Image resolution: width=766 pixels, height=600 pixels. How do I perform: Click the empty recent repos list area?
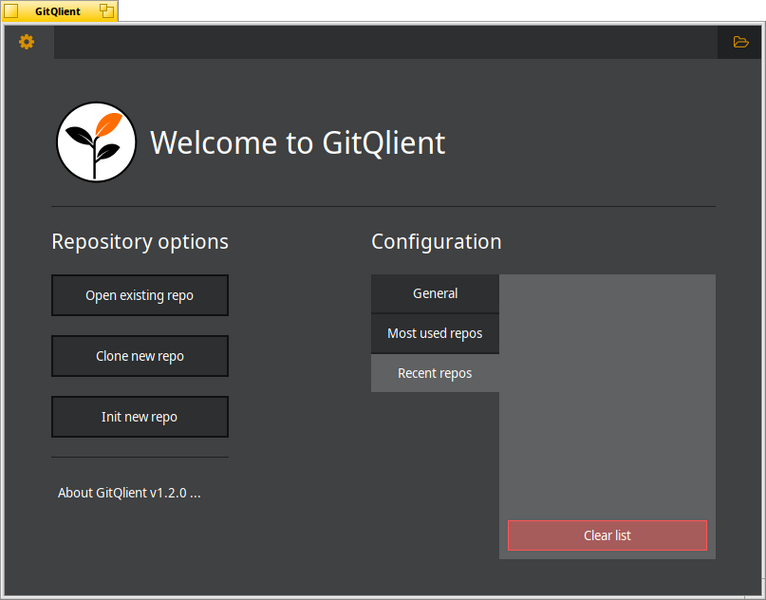pos(607,396)
